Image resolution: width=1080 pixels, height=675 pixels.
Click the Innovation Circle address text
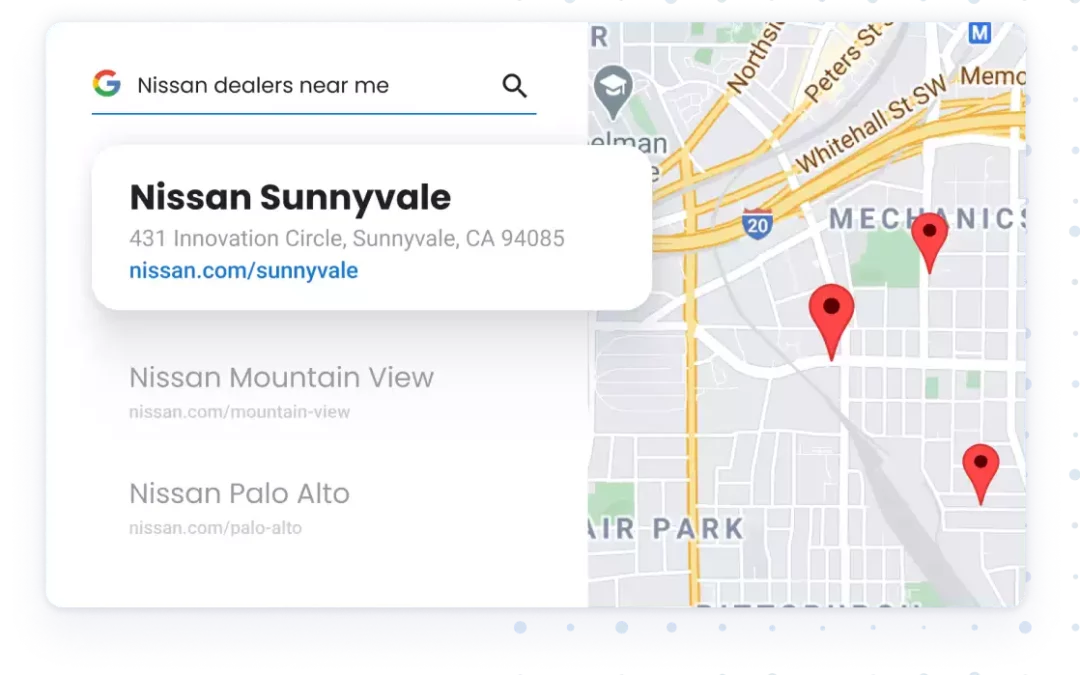point(346,238)
